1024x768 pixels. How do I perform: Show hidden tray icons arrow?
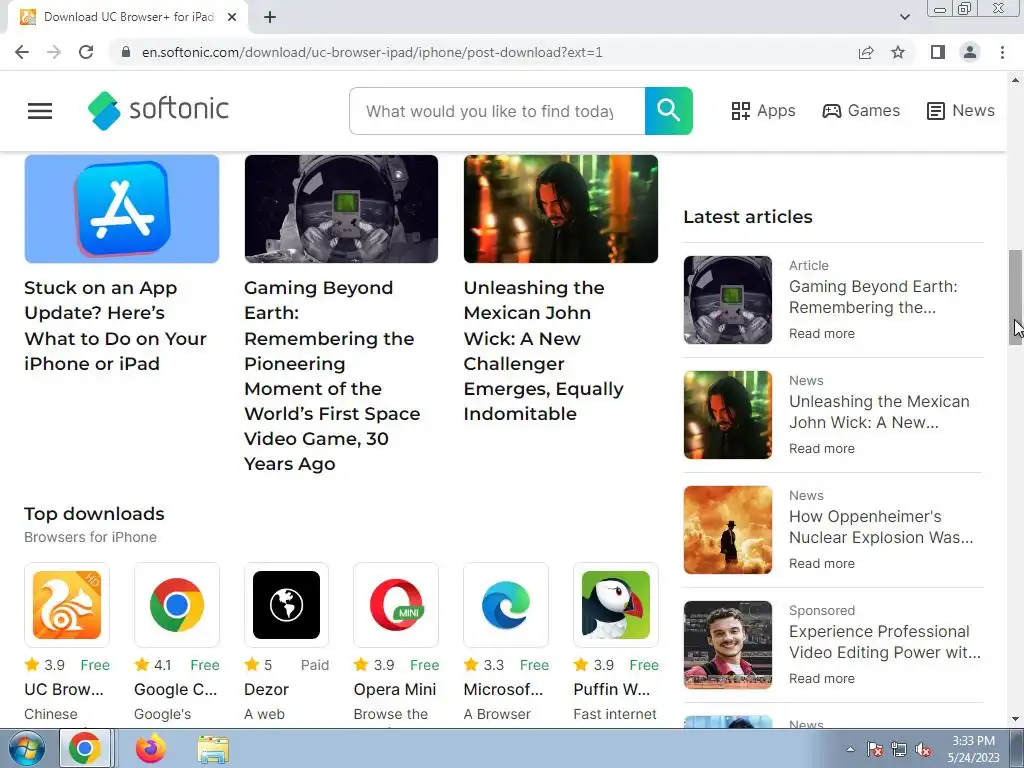850,749
